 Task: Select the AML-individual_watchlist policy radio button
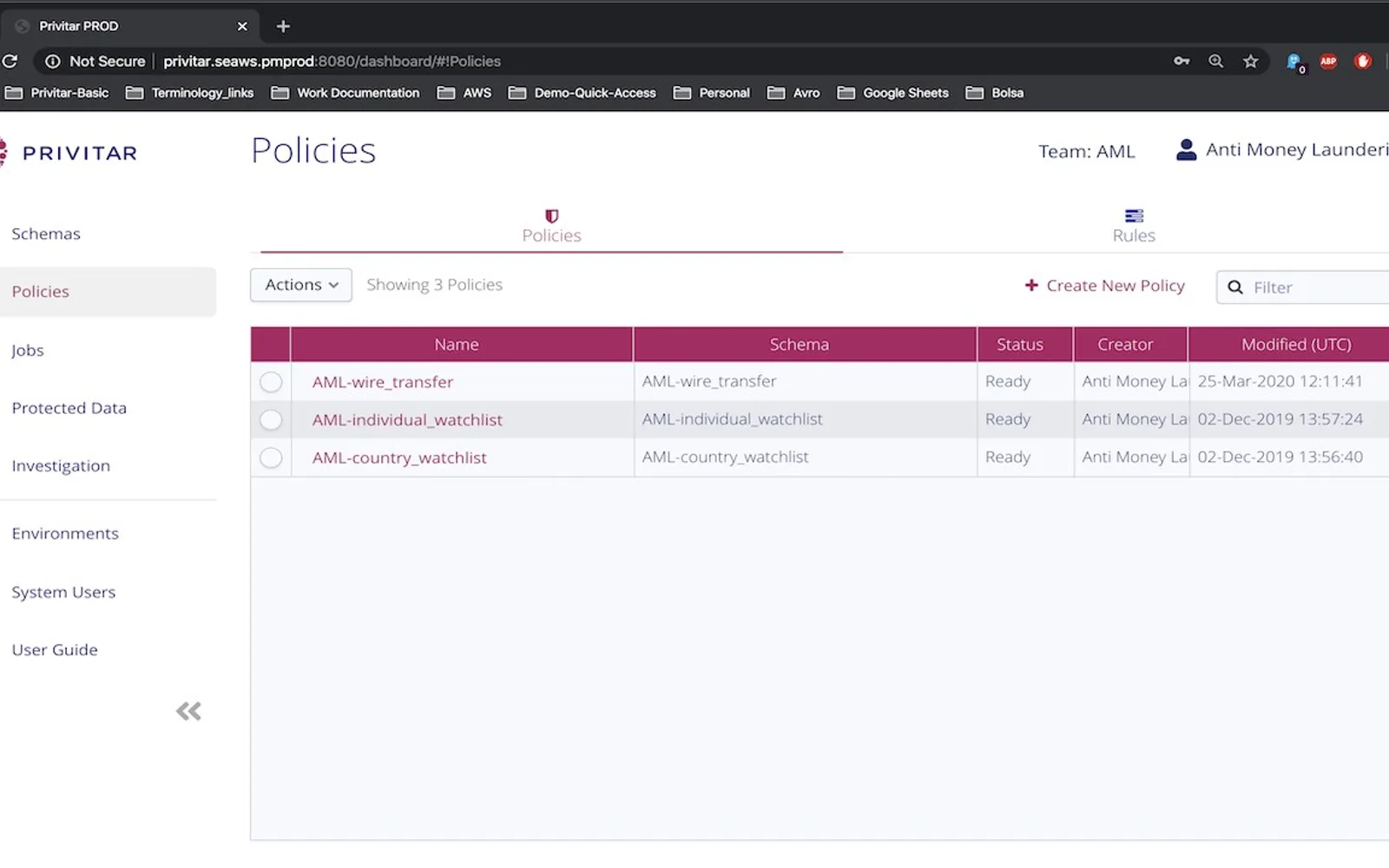pyautogui.click(x=271, y=420)
